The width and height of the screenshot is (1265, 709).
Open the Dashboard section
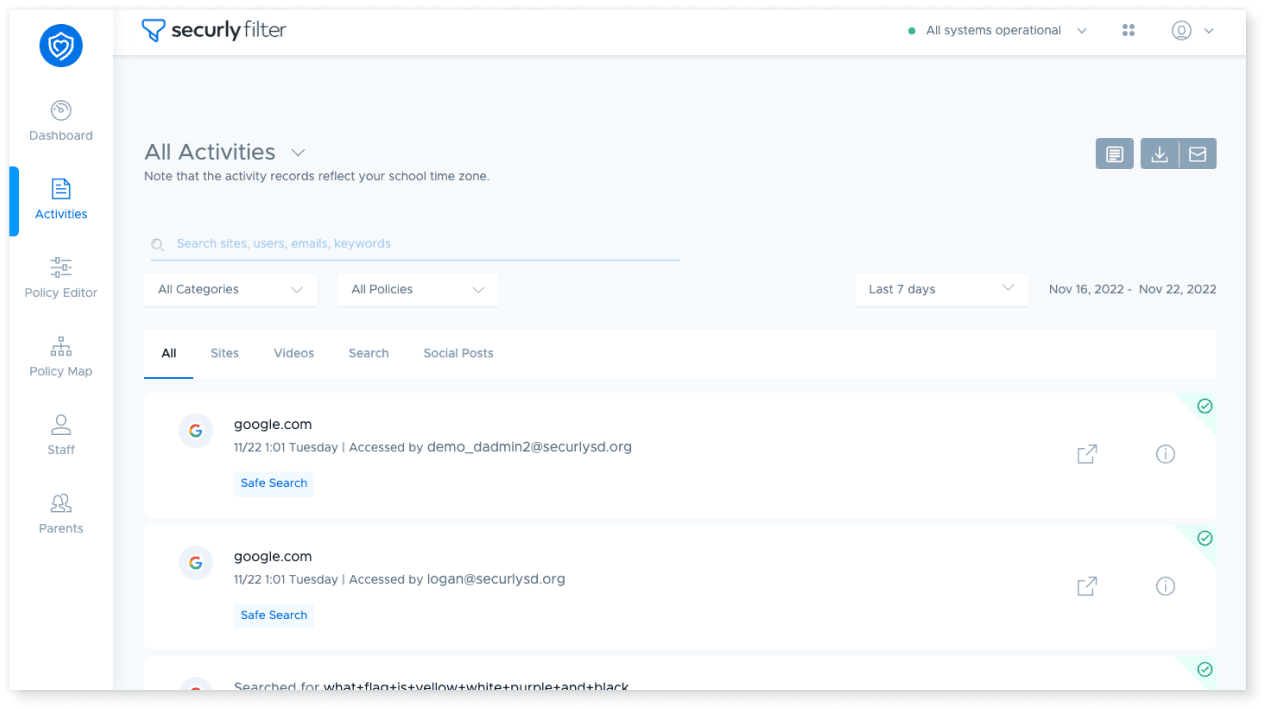coord(61,121)
